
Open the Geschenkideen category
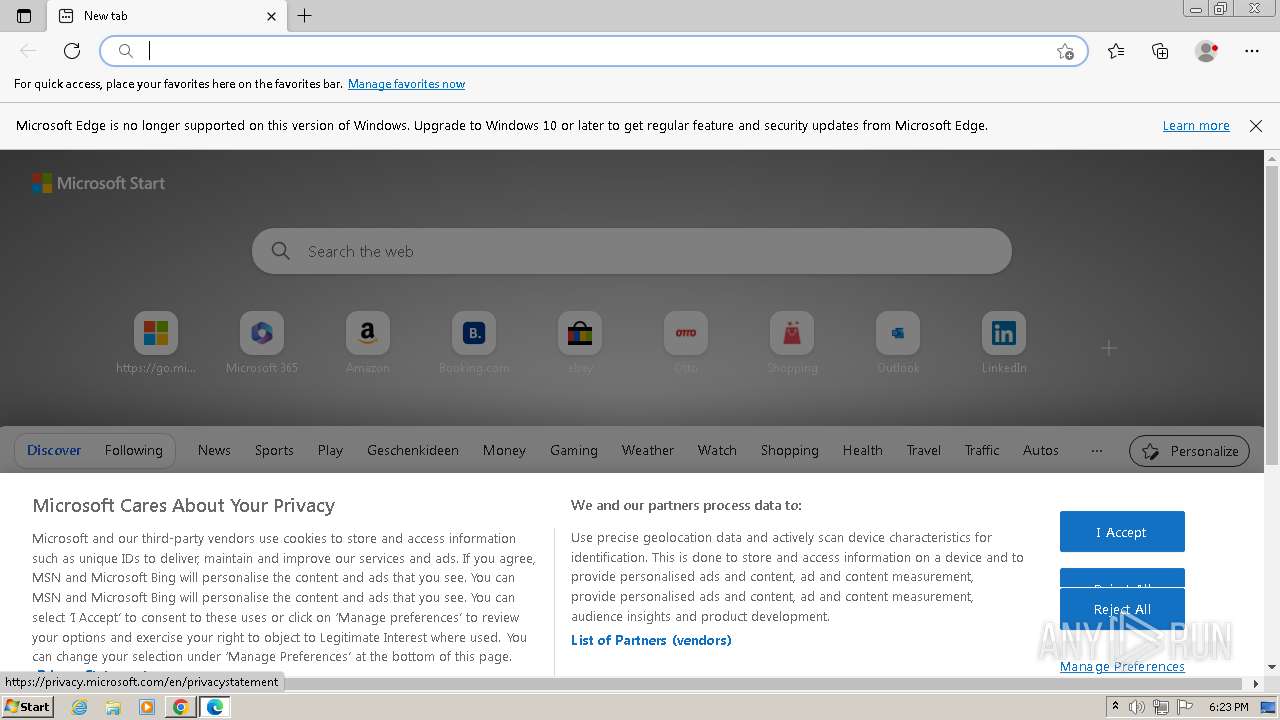(413, 450)
